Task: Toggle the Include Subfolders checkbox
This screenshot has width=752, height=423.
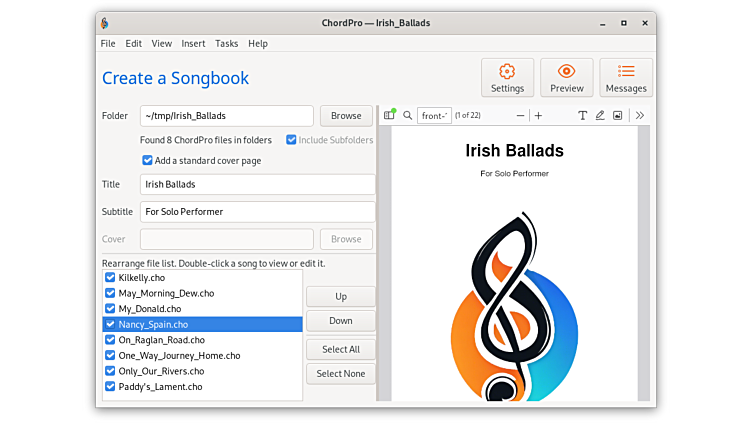Action: (292, 140)
